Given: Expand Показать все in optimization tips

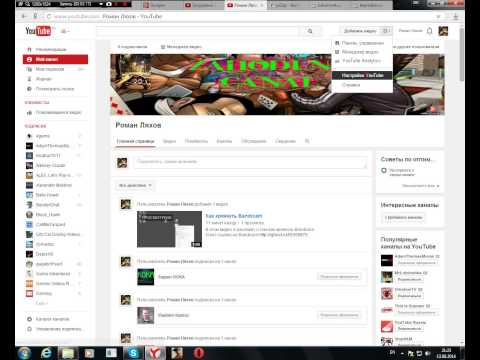Looking at the screenshot, I should (x=421, y=186).
